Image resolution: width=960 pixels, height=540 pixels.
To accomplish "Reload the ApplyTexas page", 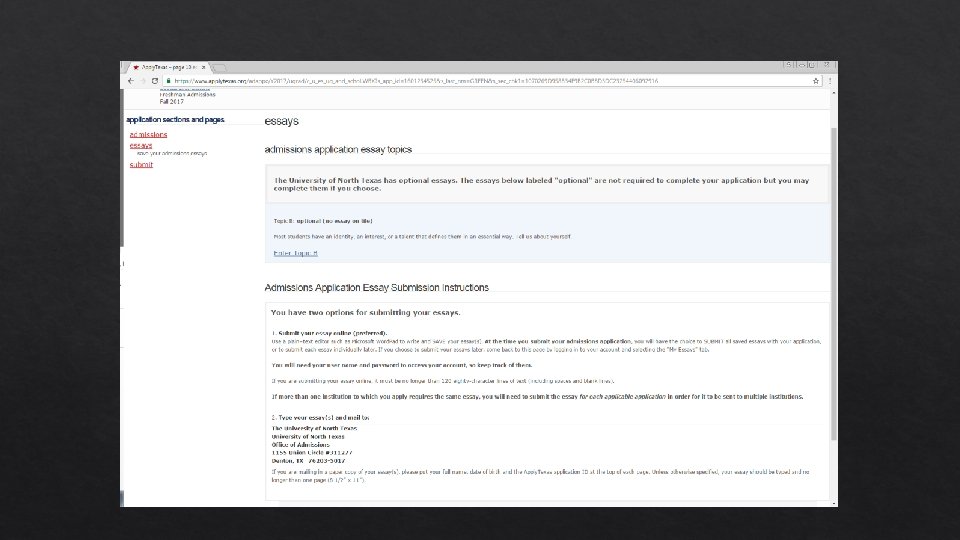I will pos(155,81).
